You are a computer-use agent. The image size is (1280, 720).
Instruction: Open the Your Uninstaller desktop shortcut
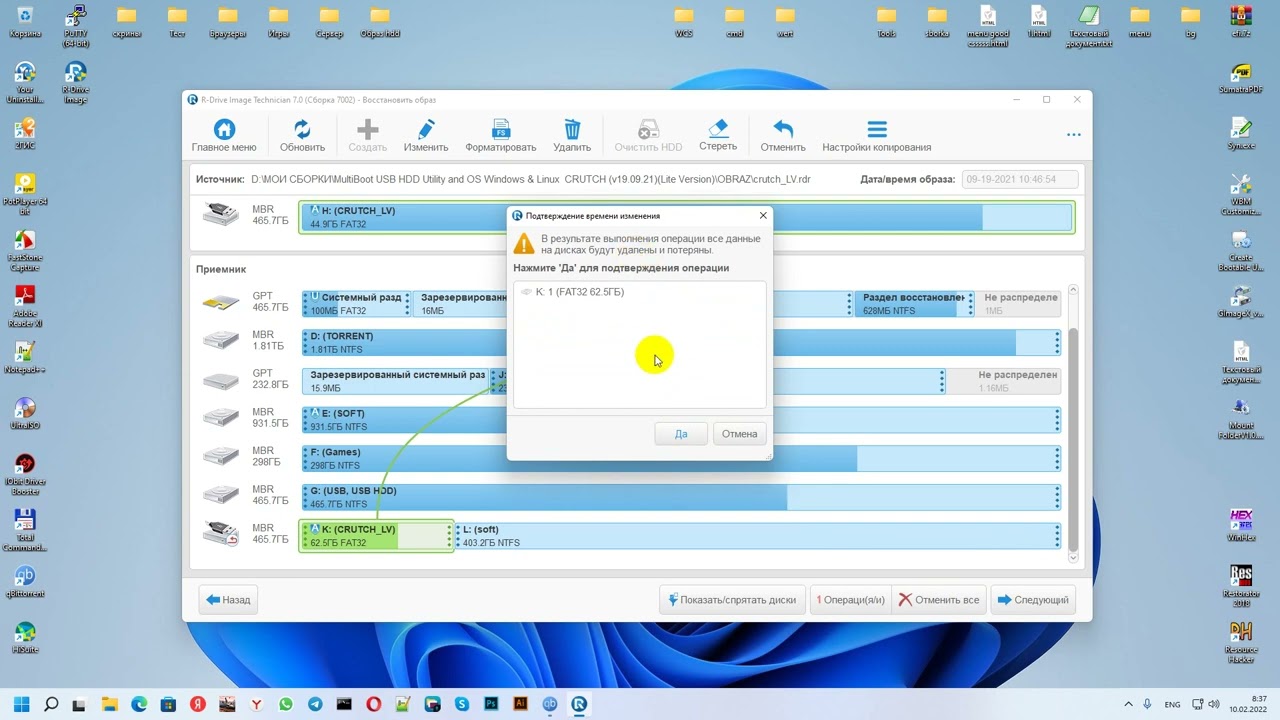[25, 83]
